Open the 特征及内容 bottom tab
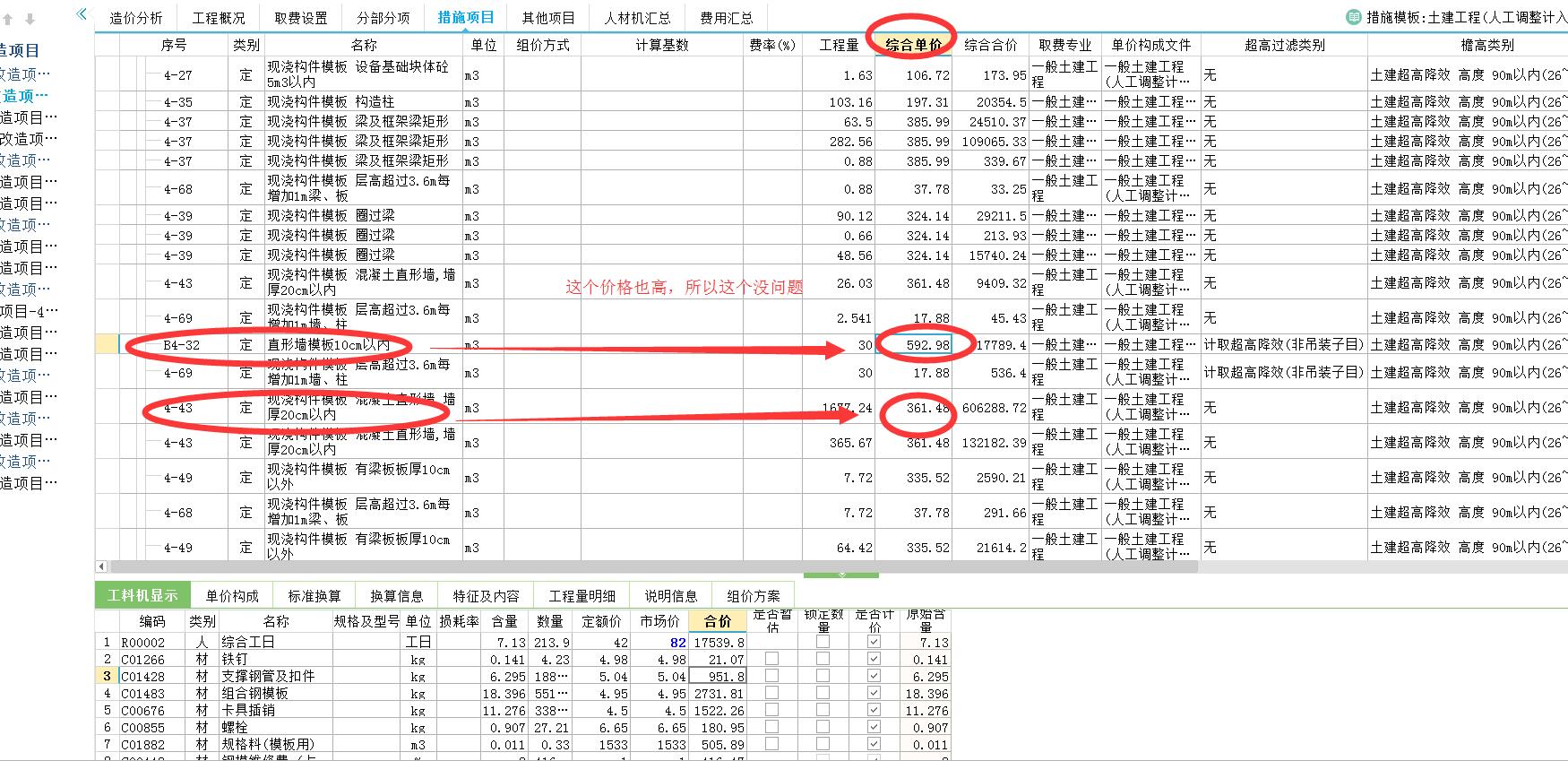This screenshot has height=761, width=1568. click(x=487, y=596)
